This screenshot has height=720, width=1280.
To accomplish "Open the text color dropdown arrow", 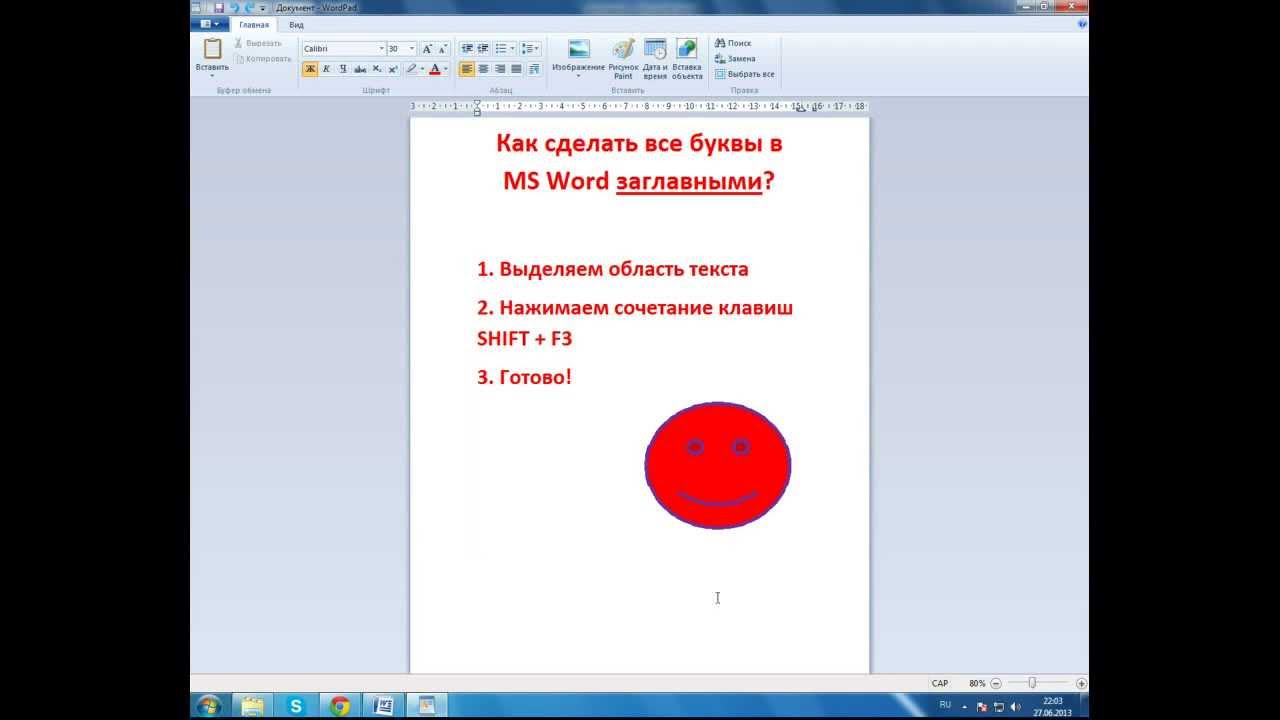I will [x=446, y=69].
